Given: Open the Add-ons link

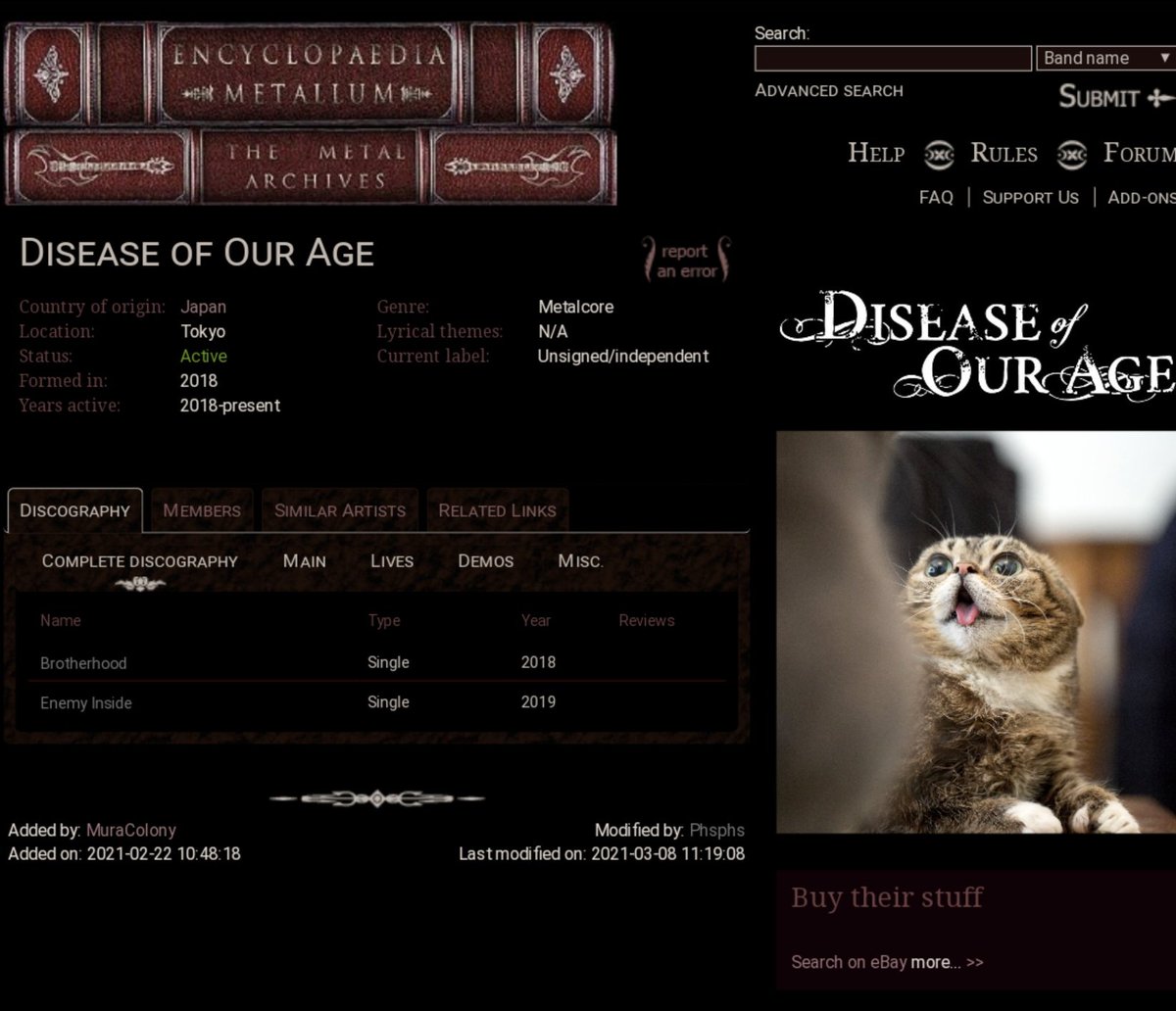Looking at the screenshot, I should click(1142, 197).
